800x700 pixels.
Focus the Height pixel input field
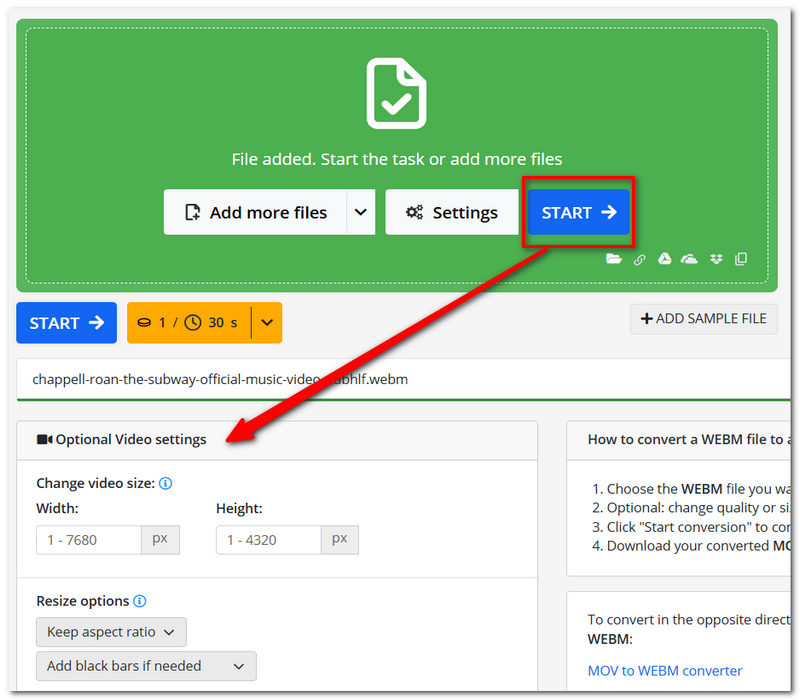click(x=268, y=540)
